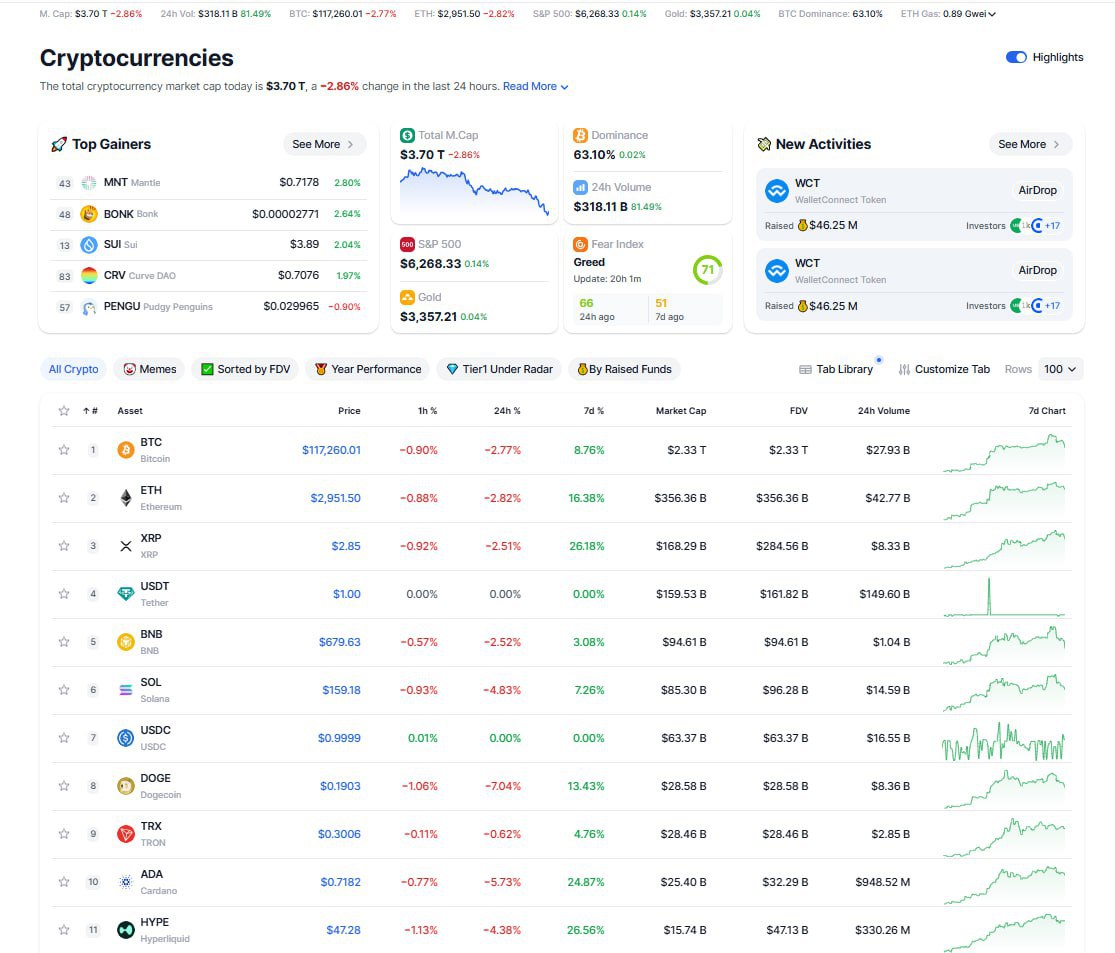Star SOL as a favorite
This screenshot has height=953, width=1115.
tap(64, 690)
